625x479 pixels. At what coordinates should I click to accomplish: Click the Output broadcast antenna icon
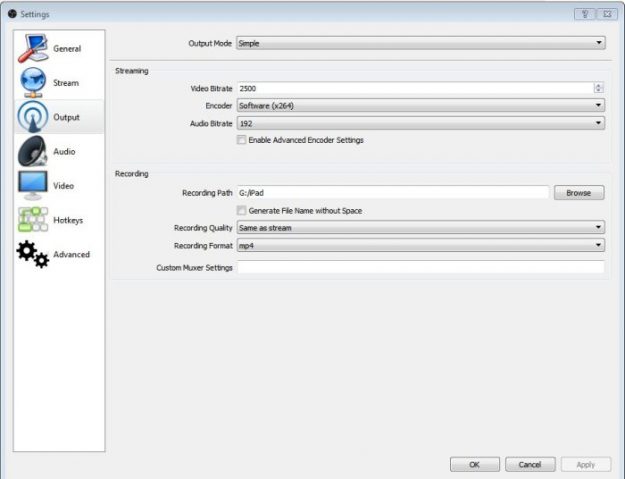point(33,117)
